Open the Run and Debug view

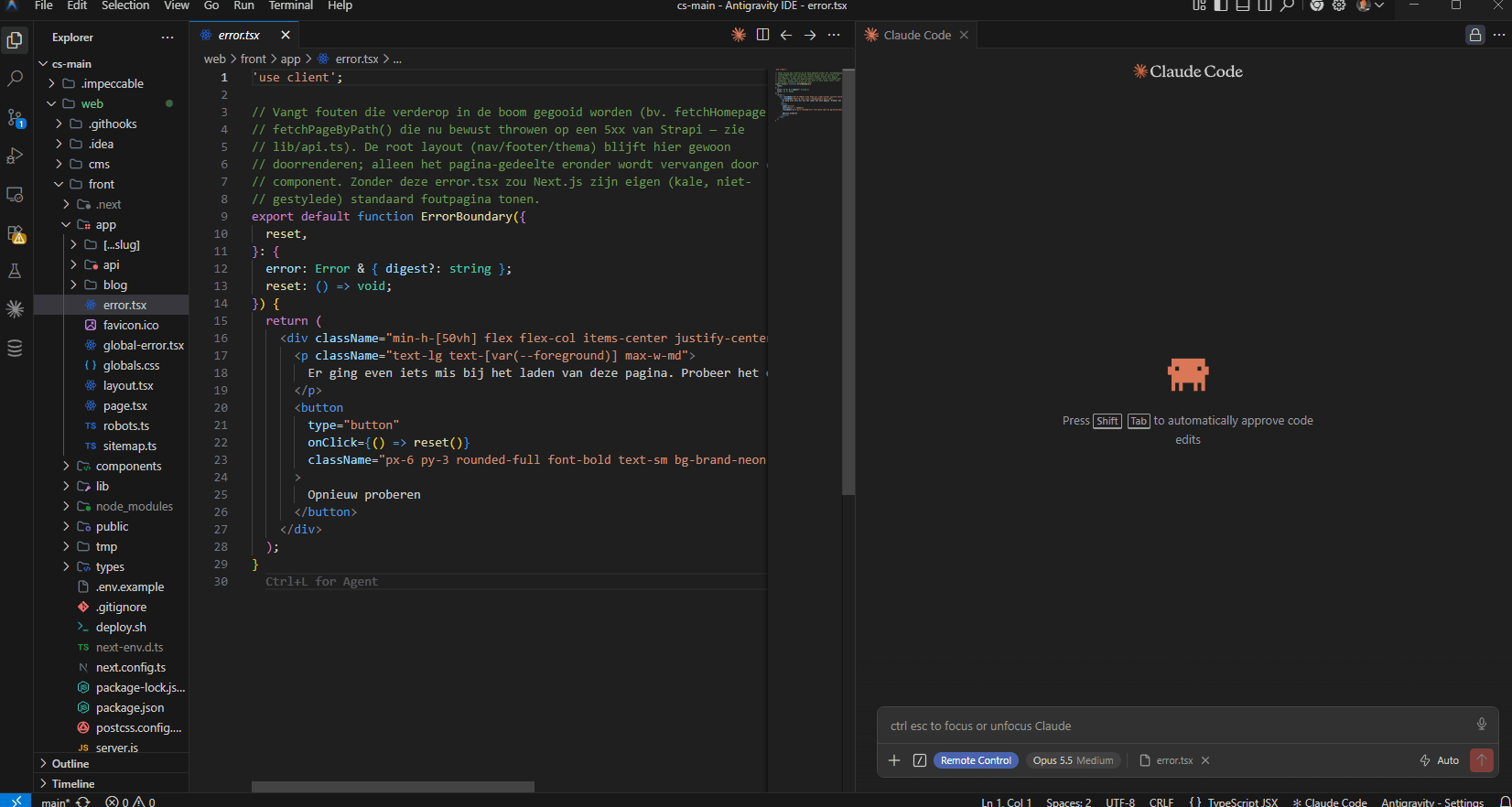(15, 156)
